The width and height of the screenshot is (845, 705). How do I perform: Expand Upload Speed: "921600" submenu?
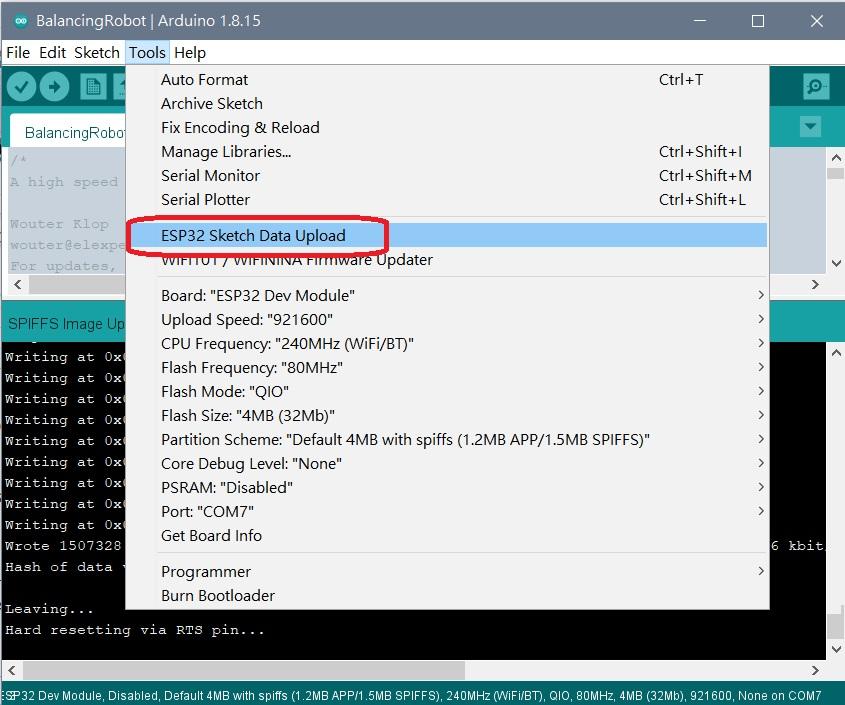pyautogui.click(x=447, y=320)
